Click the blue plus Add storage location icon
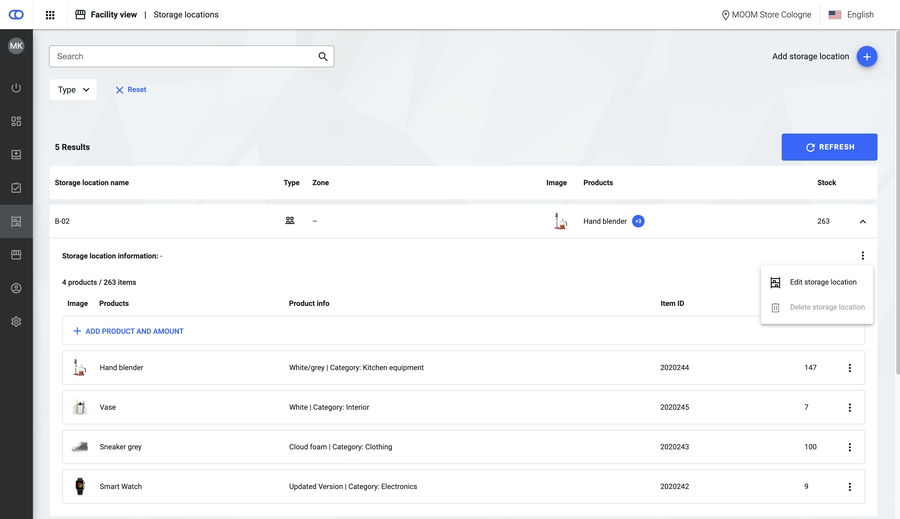This screenshot has width=900, height=519. pos(867,57)
